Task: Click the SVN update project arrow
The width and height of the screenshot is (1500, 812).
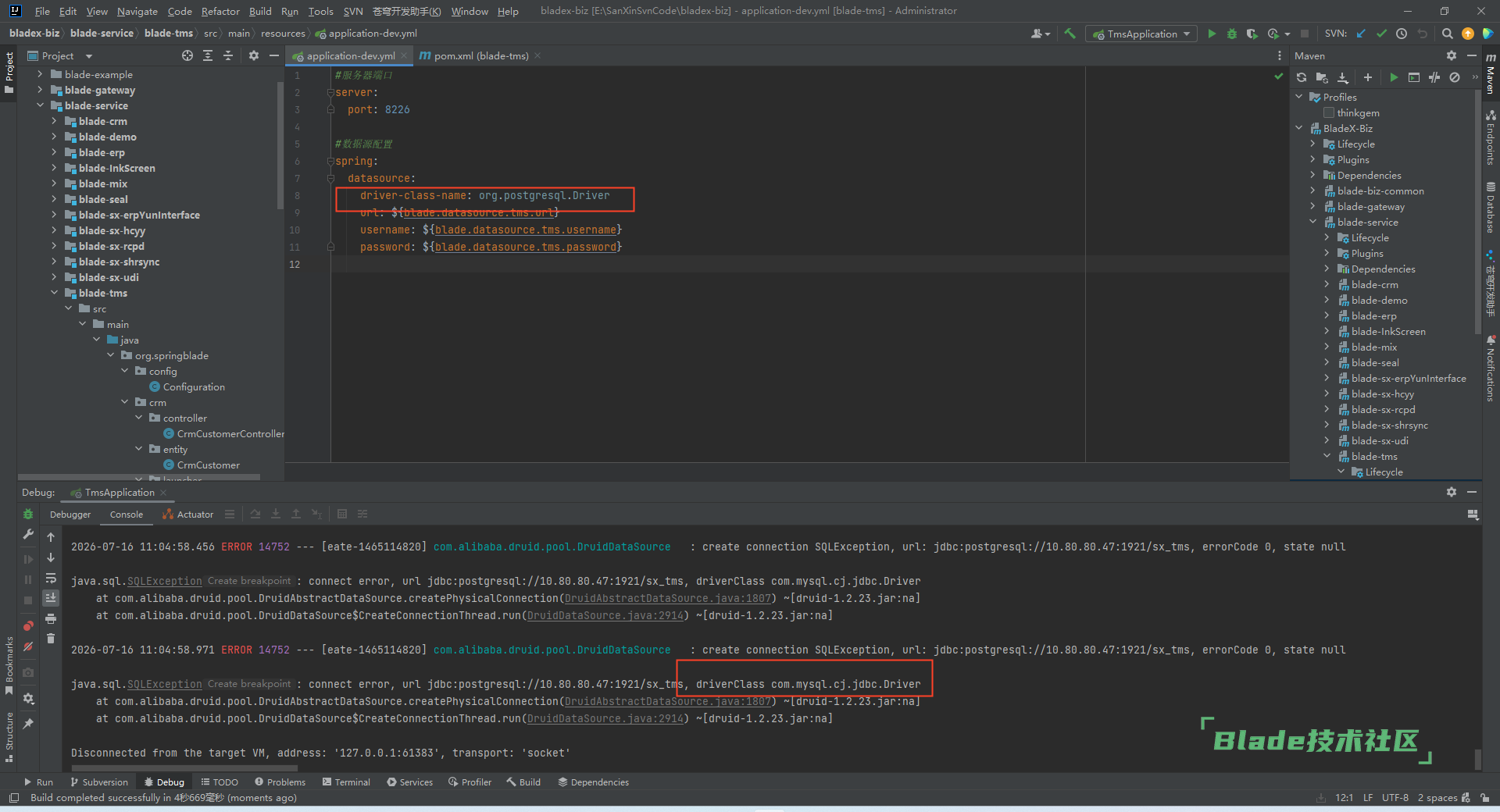Action: (x=1361, y=34)
